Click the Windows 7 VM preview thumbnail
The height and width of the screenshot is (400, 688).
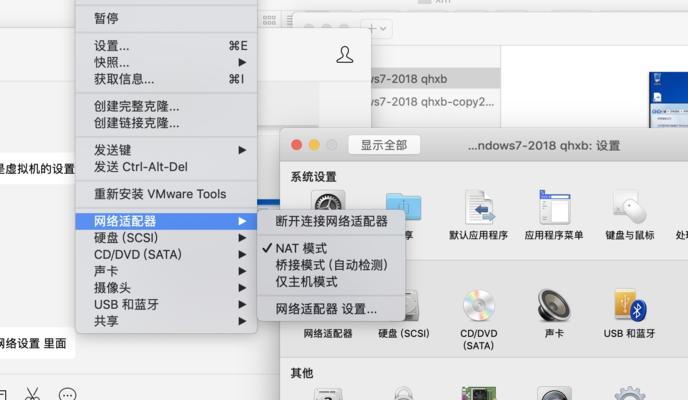[668, 100]
